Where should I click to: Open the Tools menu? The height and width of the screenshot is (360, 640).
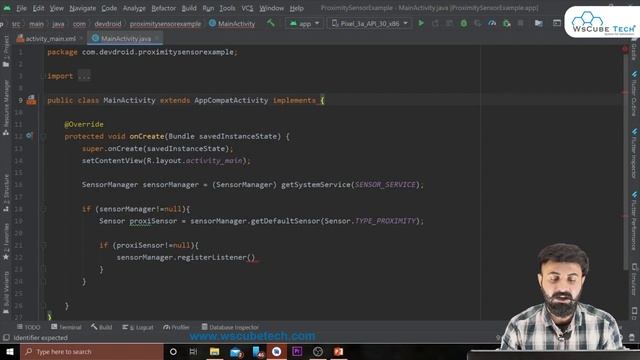coord(227,8)
